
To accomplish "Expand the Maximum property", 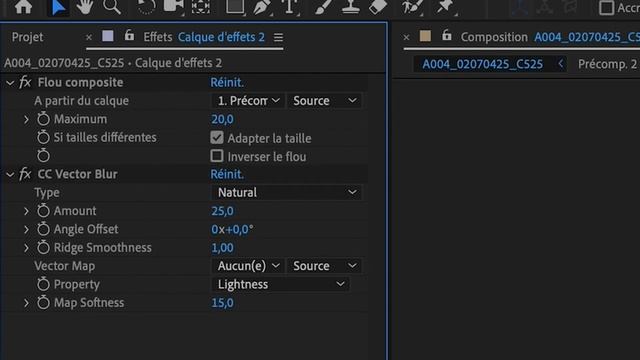I will (27, 120).
